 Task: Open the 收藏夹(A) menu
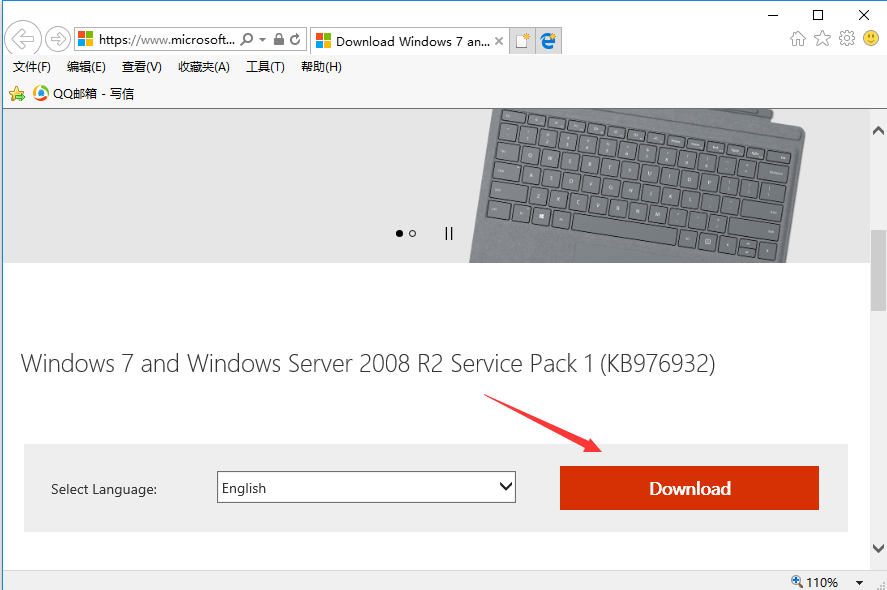[x=203, y=67]
